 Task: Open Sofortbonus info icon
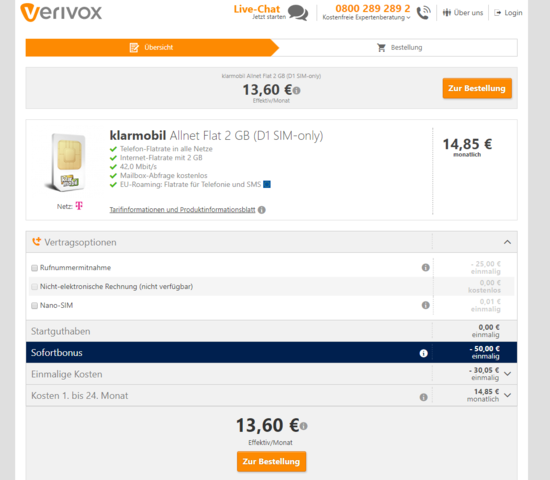(424, 353)
